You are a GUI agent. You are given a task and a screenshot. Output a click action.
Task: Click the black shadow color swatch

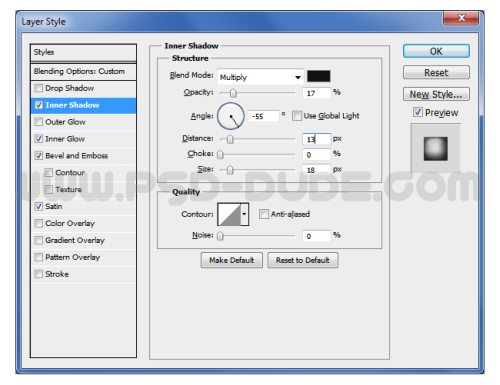click(x=318, y=76)
